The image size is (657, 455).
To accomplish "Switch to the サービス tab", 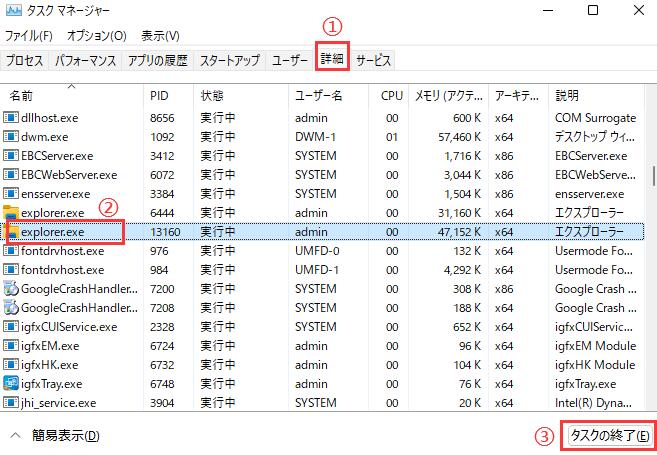I will (x=374, y=61).
